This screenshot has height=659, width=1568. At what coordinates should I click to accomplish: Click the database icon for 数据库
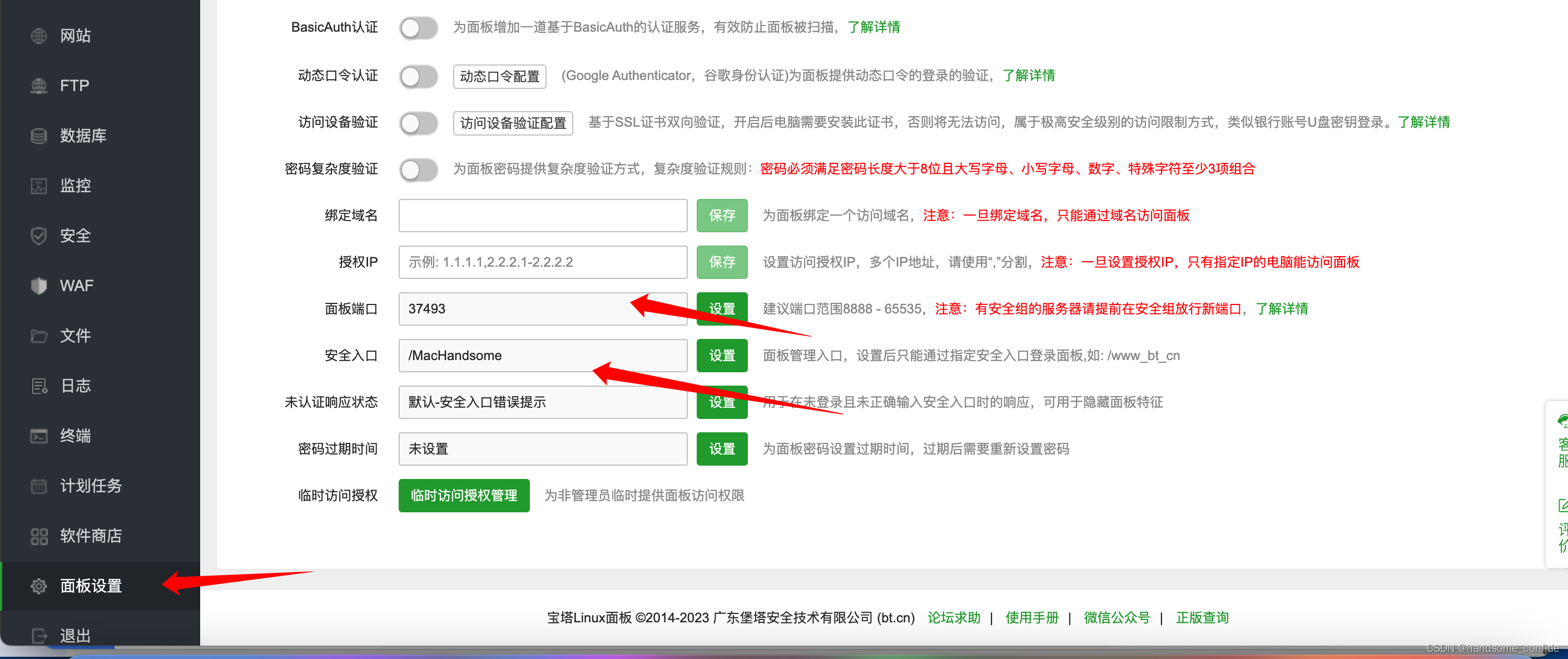[38, 136]
